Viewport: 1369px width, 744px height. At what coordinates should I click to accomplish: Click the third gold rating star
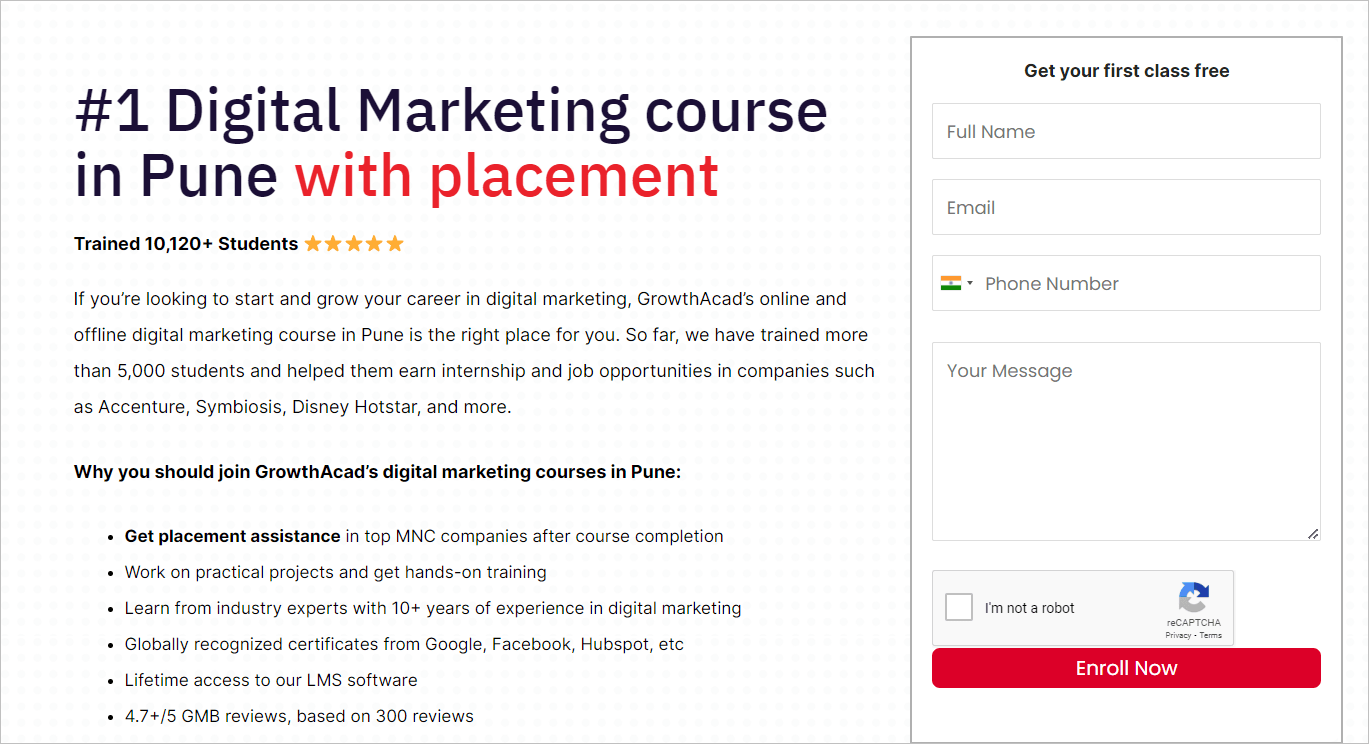tap(354, 243)
